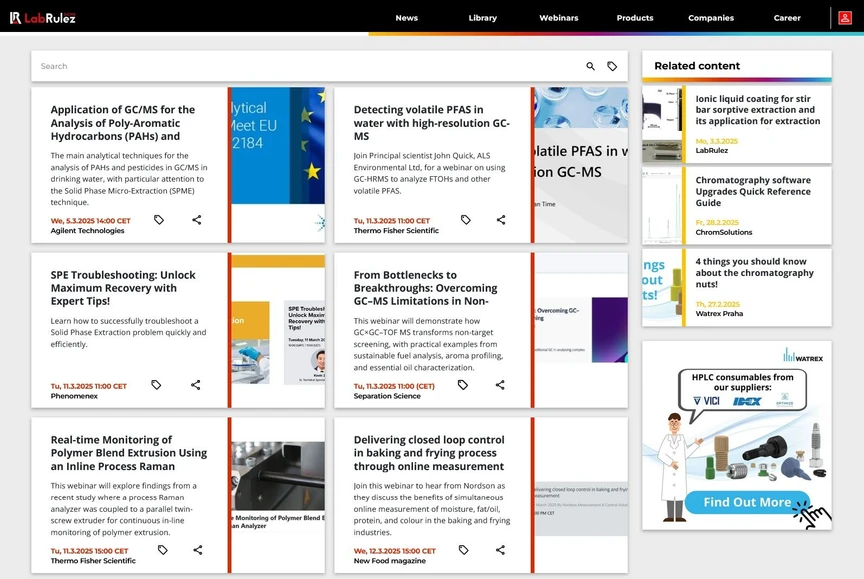Click the Separation Science company name
Image resolution: width=864 pixels, height=579 pixels.
coord(387,396)
